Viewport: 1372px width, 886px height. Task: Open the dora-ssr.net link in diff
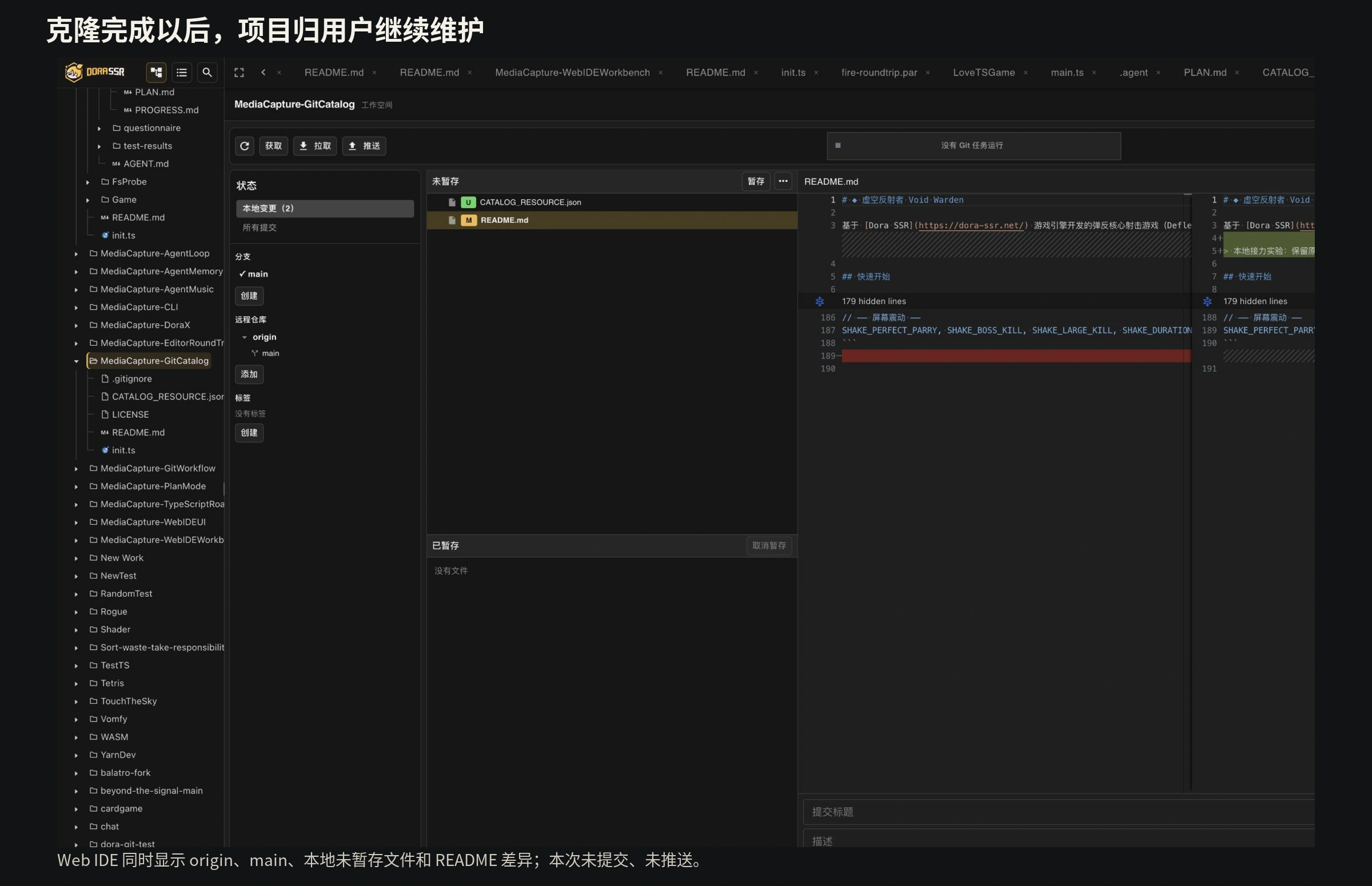click(971, 226)
